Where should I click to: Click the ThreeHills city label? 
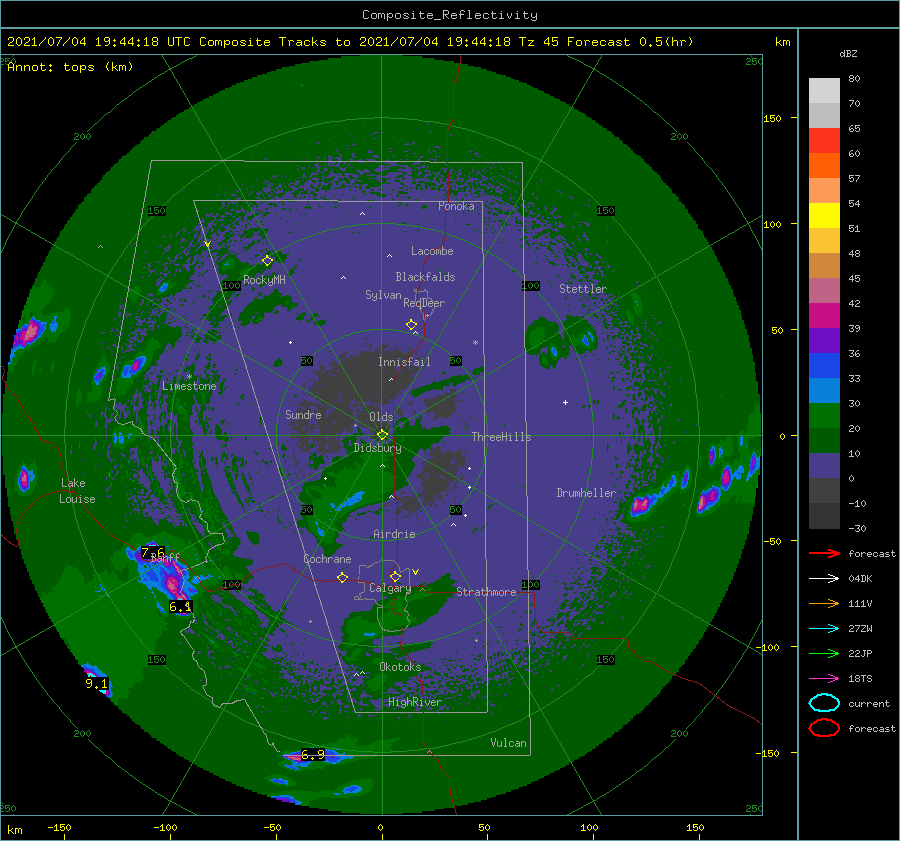coord(501,437)
